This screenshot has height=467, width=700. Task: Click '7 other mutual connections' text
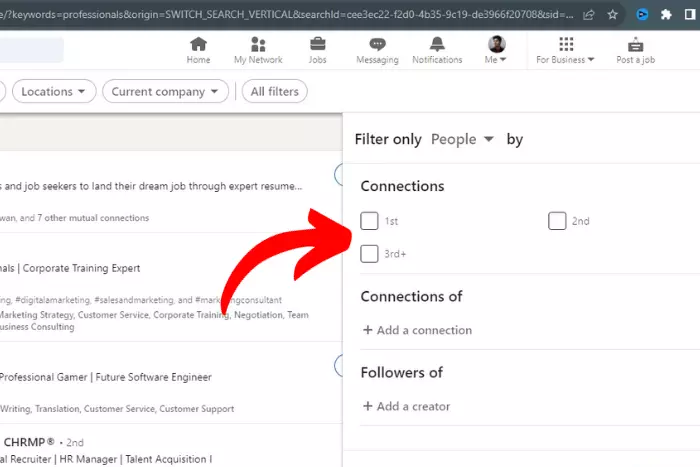coord(93,218)
